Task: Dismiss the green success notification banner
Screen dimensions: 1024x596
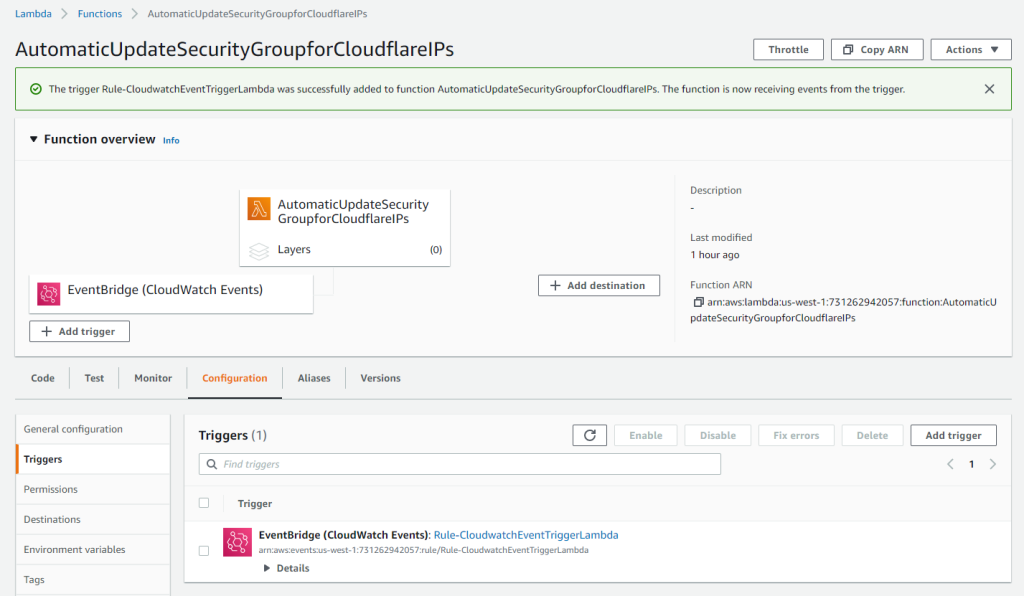Action: click(989, 89)
